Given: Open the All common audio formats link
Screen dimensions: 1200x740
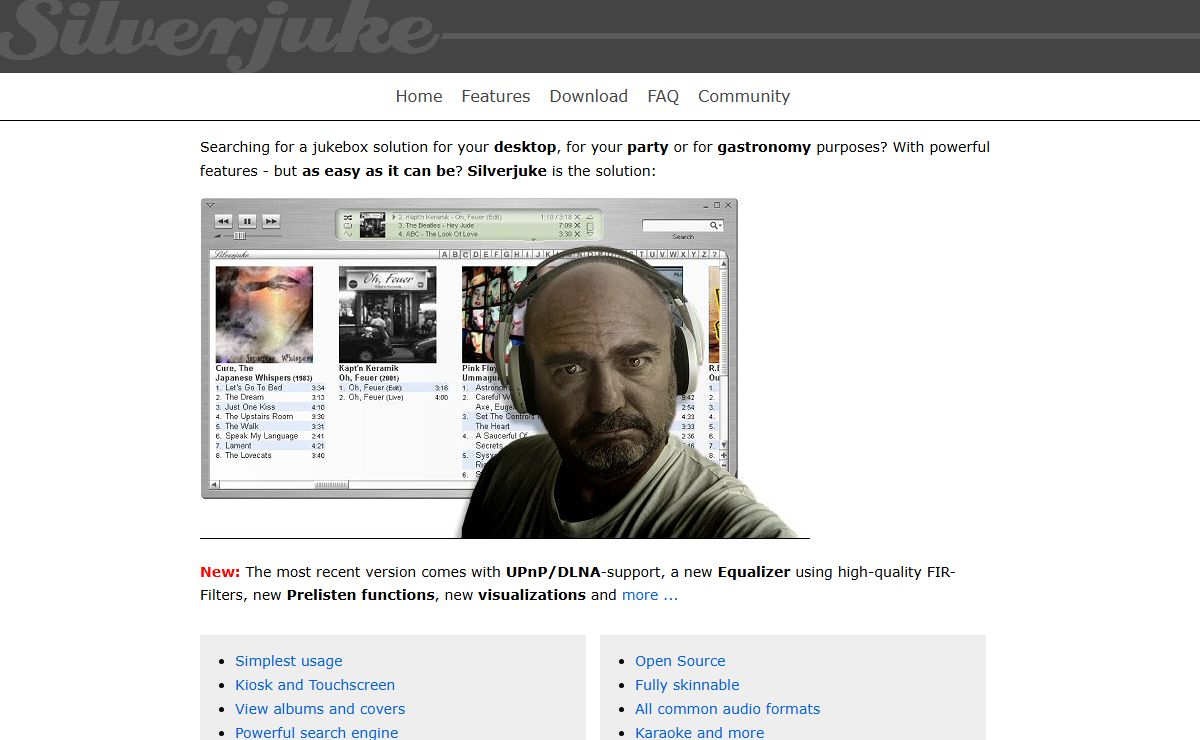Looking at the screenshot, I should (x=727, y=709).
